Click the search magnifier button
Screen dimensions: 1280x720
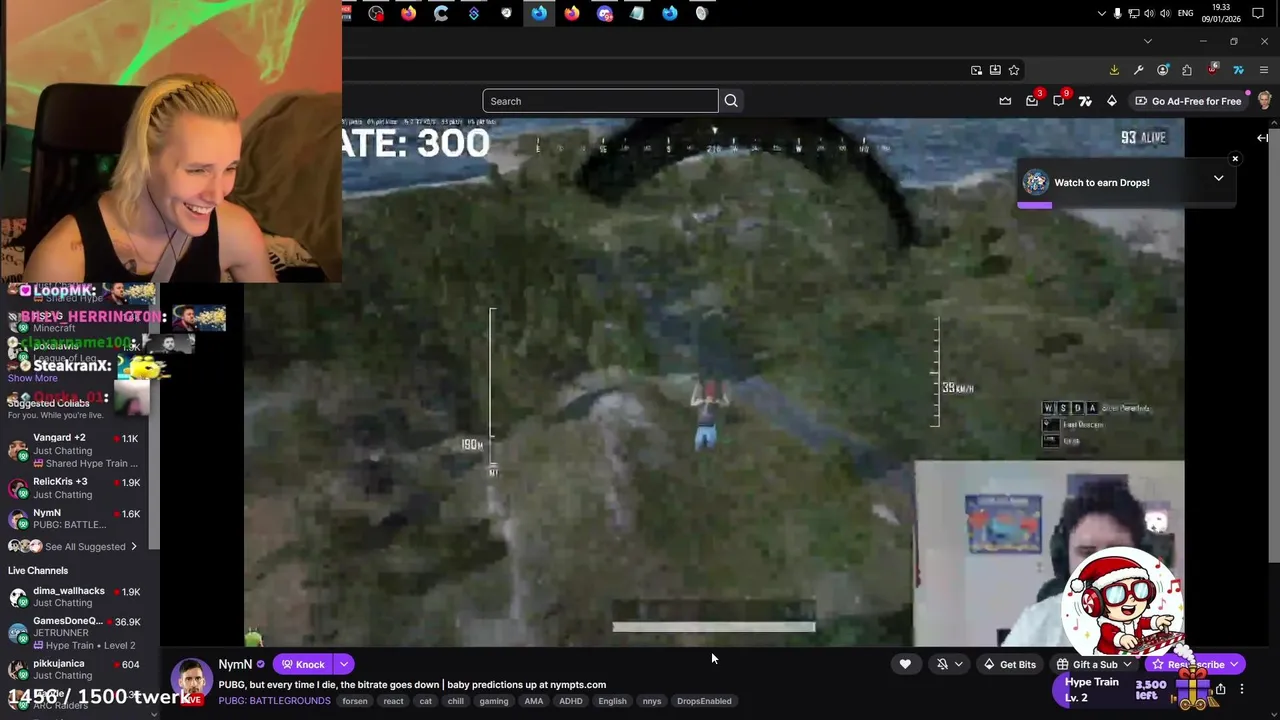pyautogui.click(x=731, y=101)
